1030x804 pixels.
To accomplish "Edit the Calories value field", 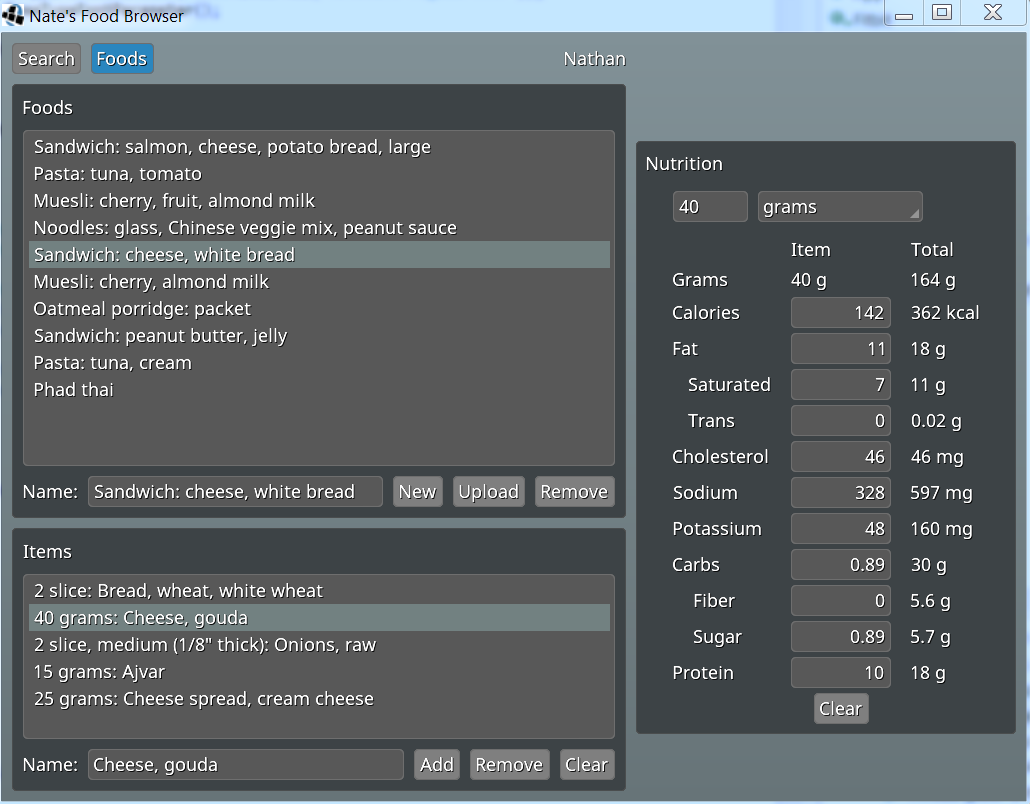I will click(x=840, y=313).
